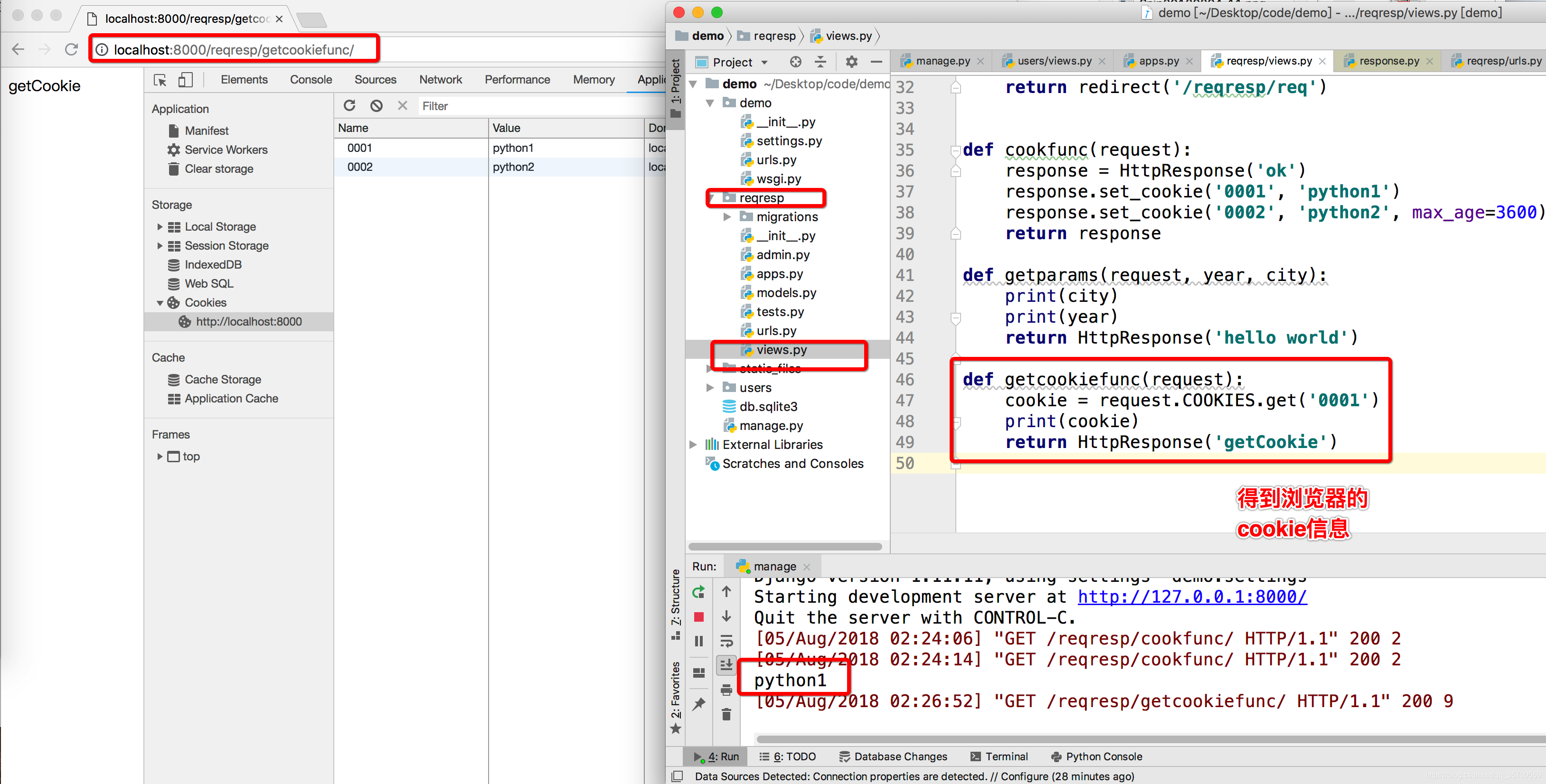The height and width of the screenshot is (784, 1546).
Task: Click the run console horizontal scrollbar
Action: click(1150, 739)
